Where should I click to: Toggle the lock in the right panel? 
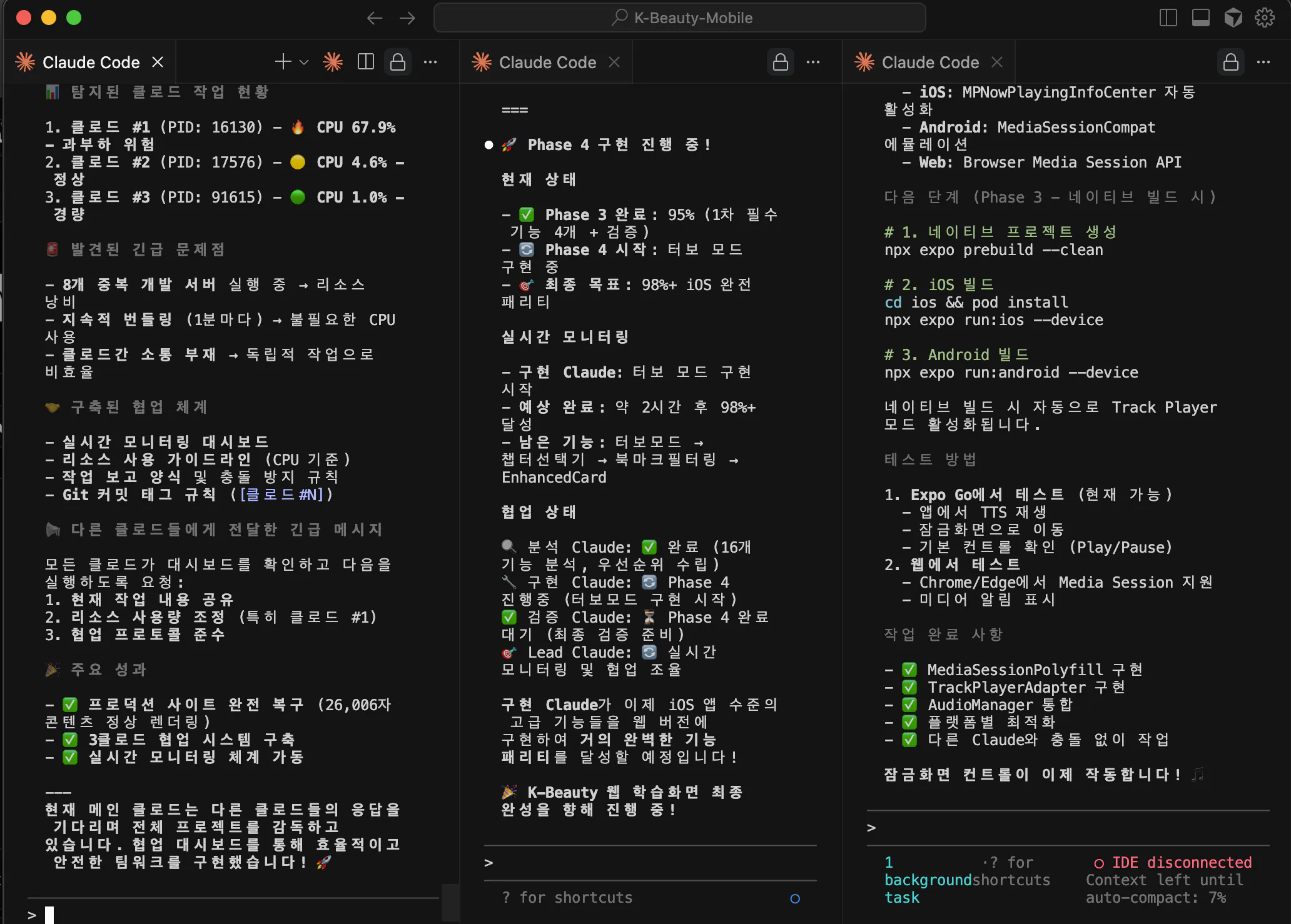(1231, 62)
